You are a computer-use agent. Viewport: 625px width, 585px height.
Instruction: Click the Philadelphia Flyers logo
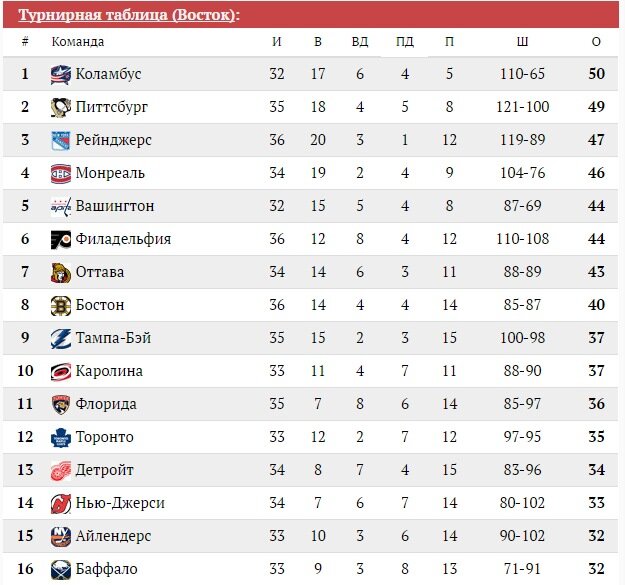pyautogui.click(x=61, y=239)
